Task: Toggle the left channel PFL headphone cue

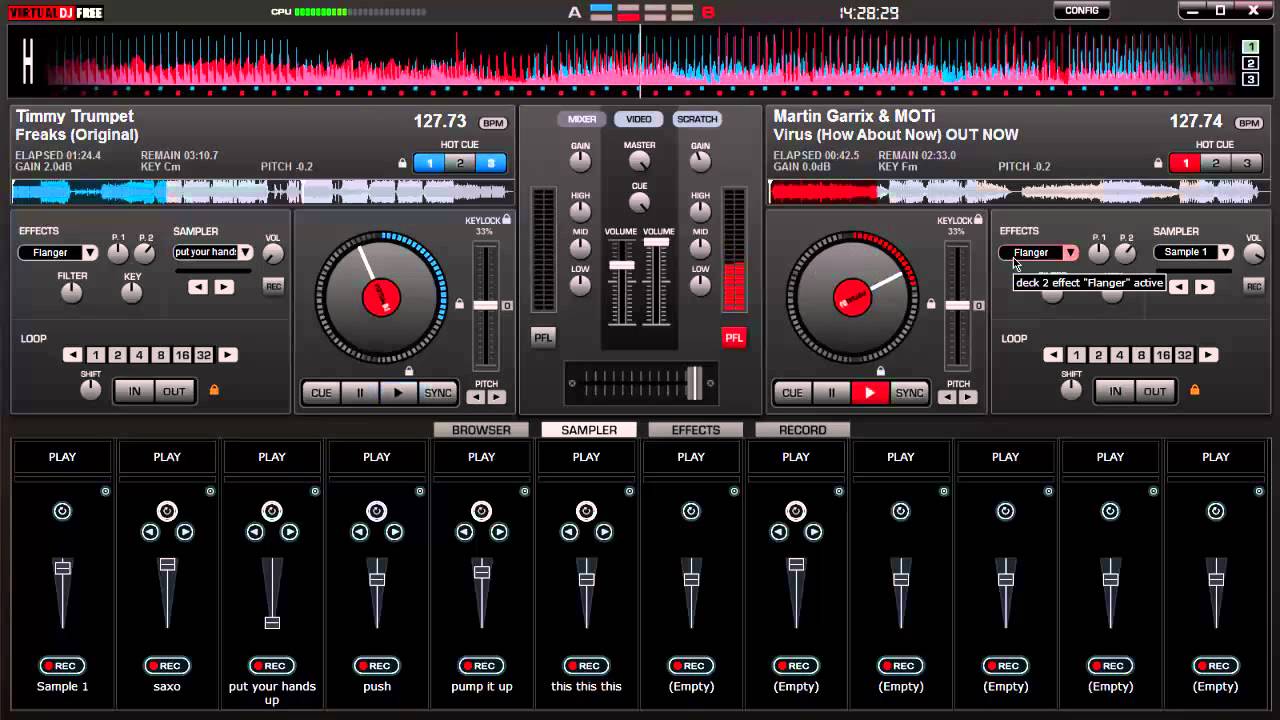Action: (543, 338)
